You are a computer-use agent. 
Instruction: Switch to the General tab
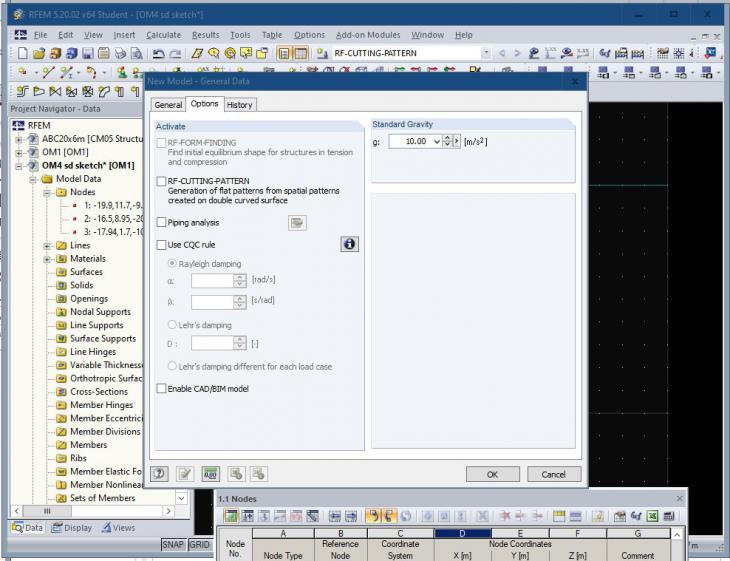[x=168, y=105]
